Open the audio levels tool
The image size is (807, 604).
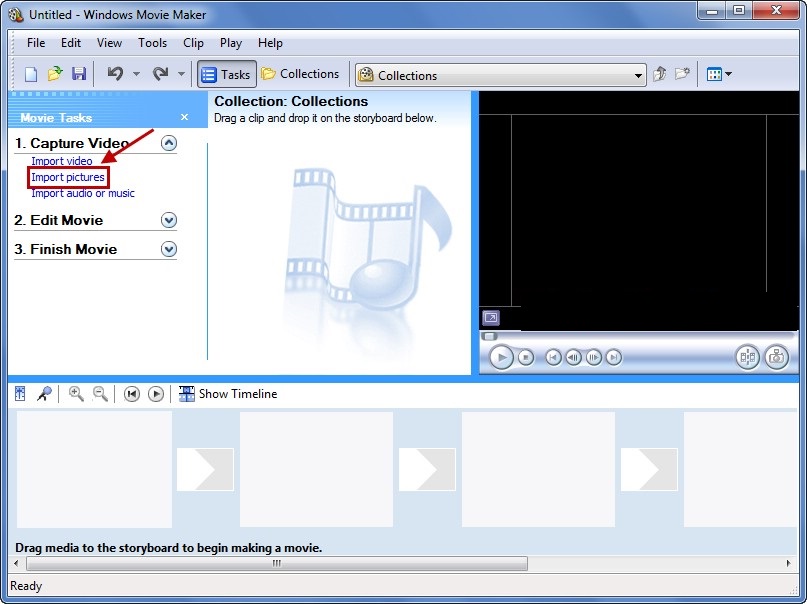pyautogui.click(x=20, y=394)
